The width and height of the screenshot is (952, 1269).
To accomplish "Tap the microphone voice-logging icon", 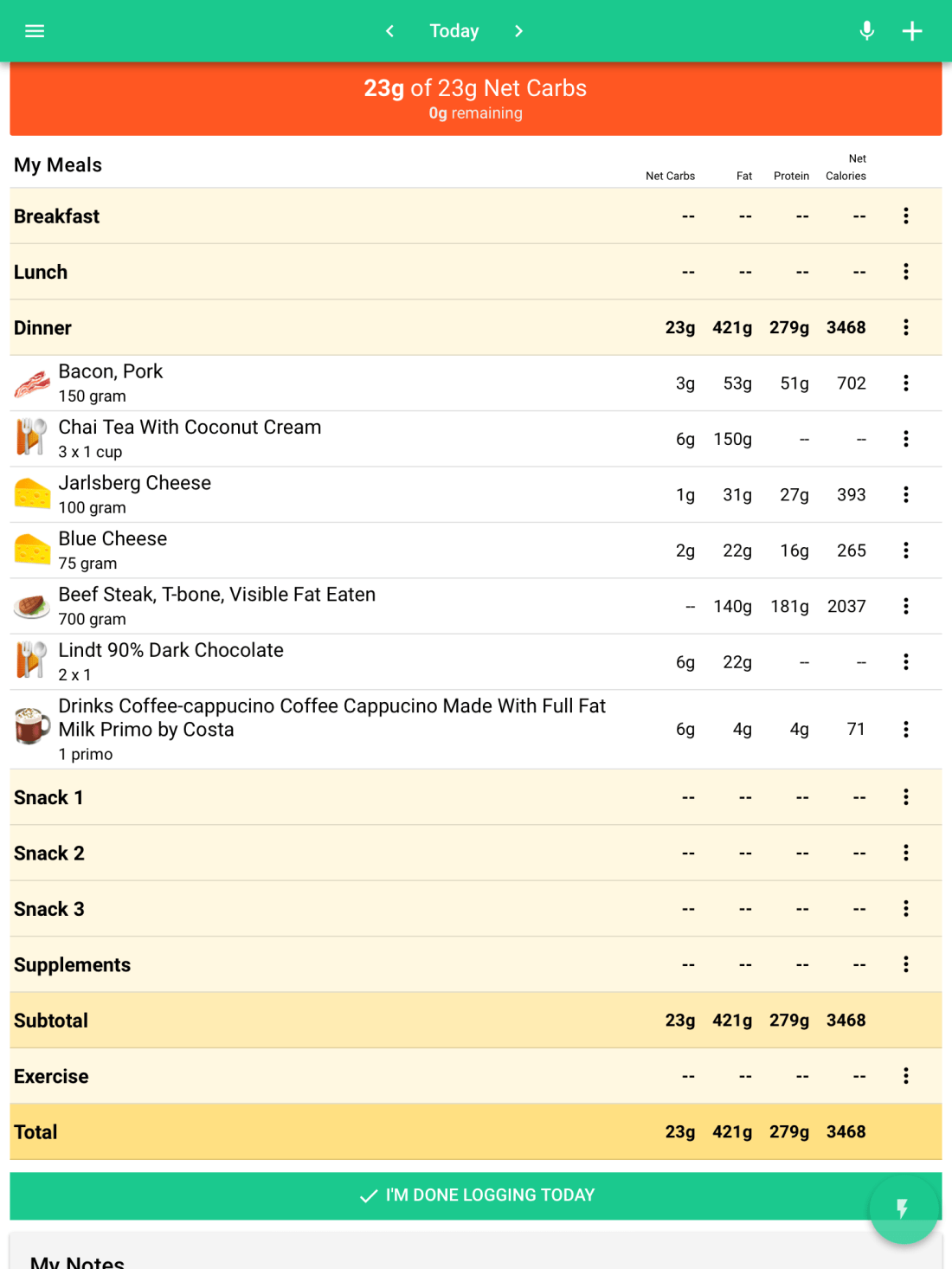I will [866, 31].
